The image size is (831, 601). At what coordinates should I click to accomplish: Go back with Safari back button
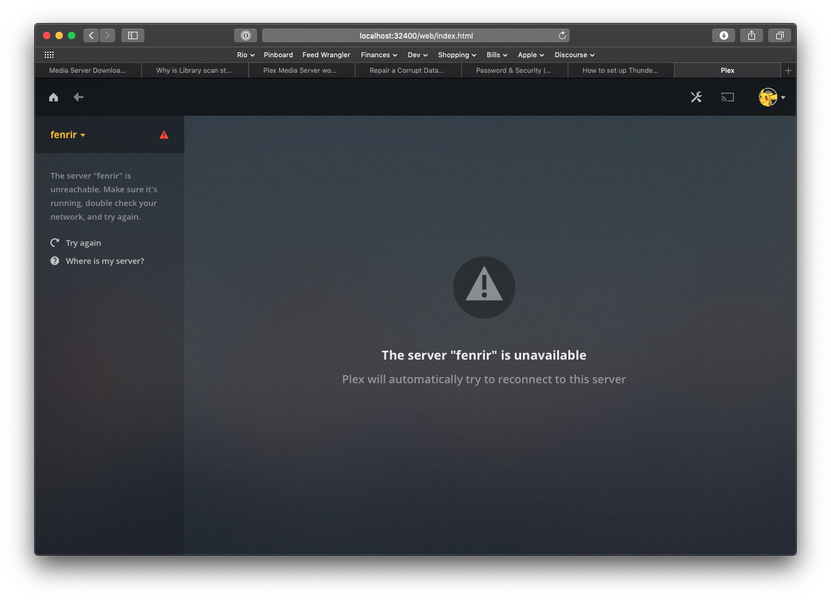point(91,36)
